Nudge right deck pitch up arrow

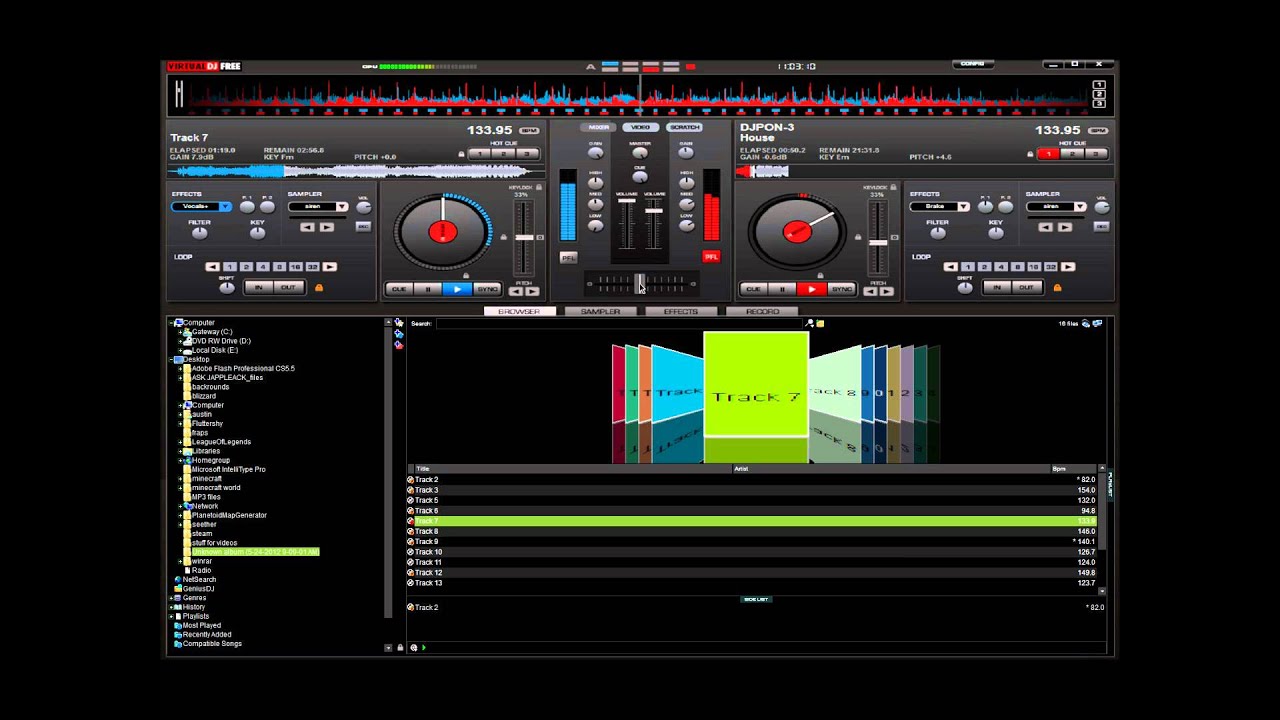tap(886, 292)
